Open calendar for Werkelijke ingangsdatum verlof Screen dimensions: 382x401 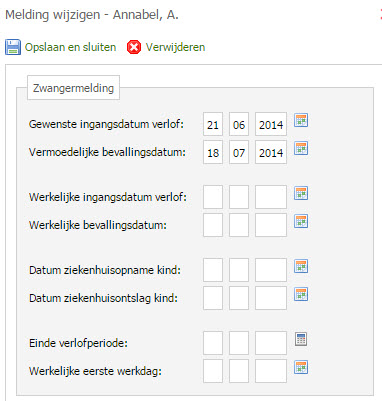(x=301, y=193)
